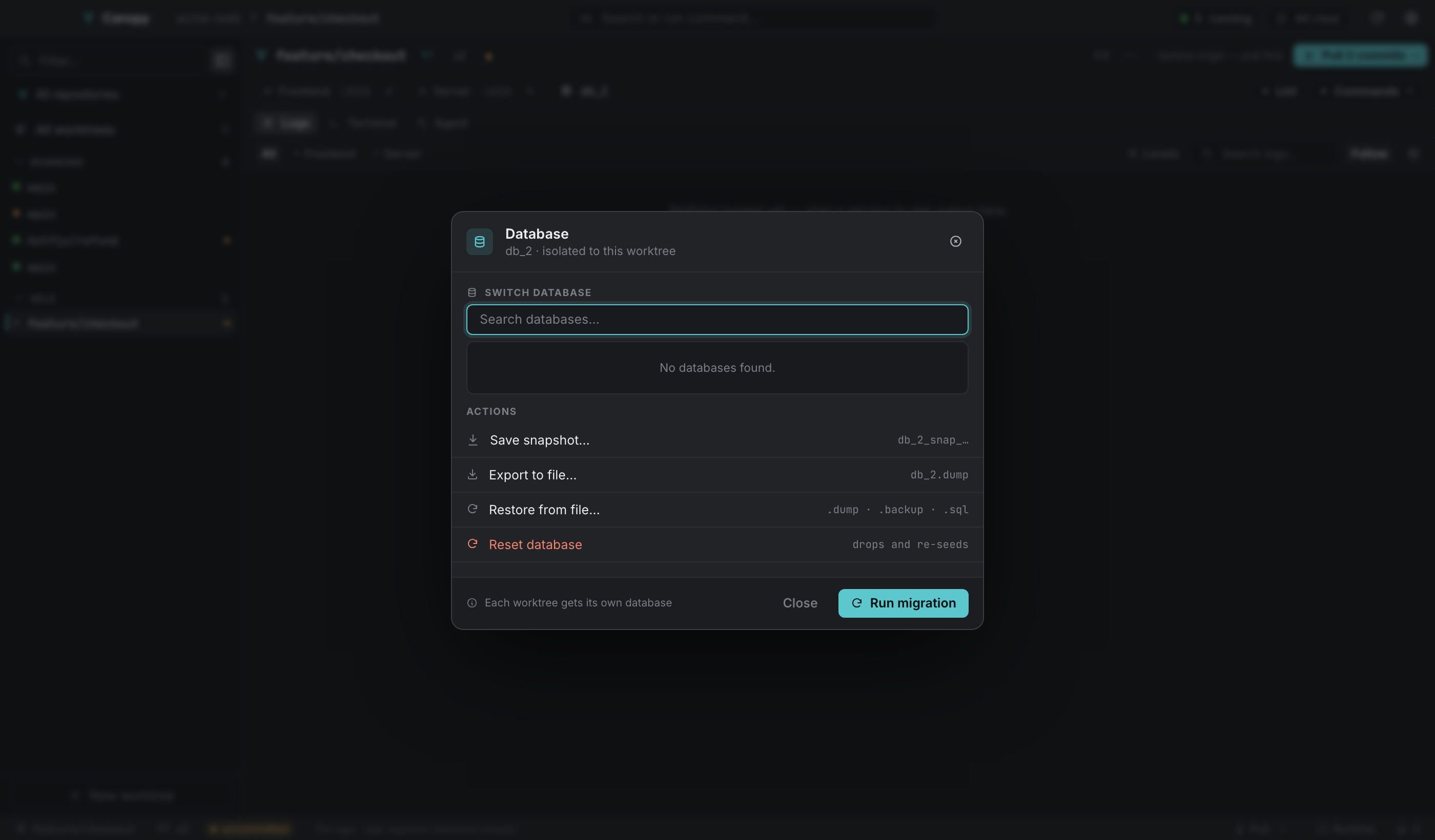Screen dimensions: 1435x840
Task: Click the Save snapshot download icon
Action: tap(473, 440)
